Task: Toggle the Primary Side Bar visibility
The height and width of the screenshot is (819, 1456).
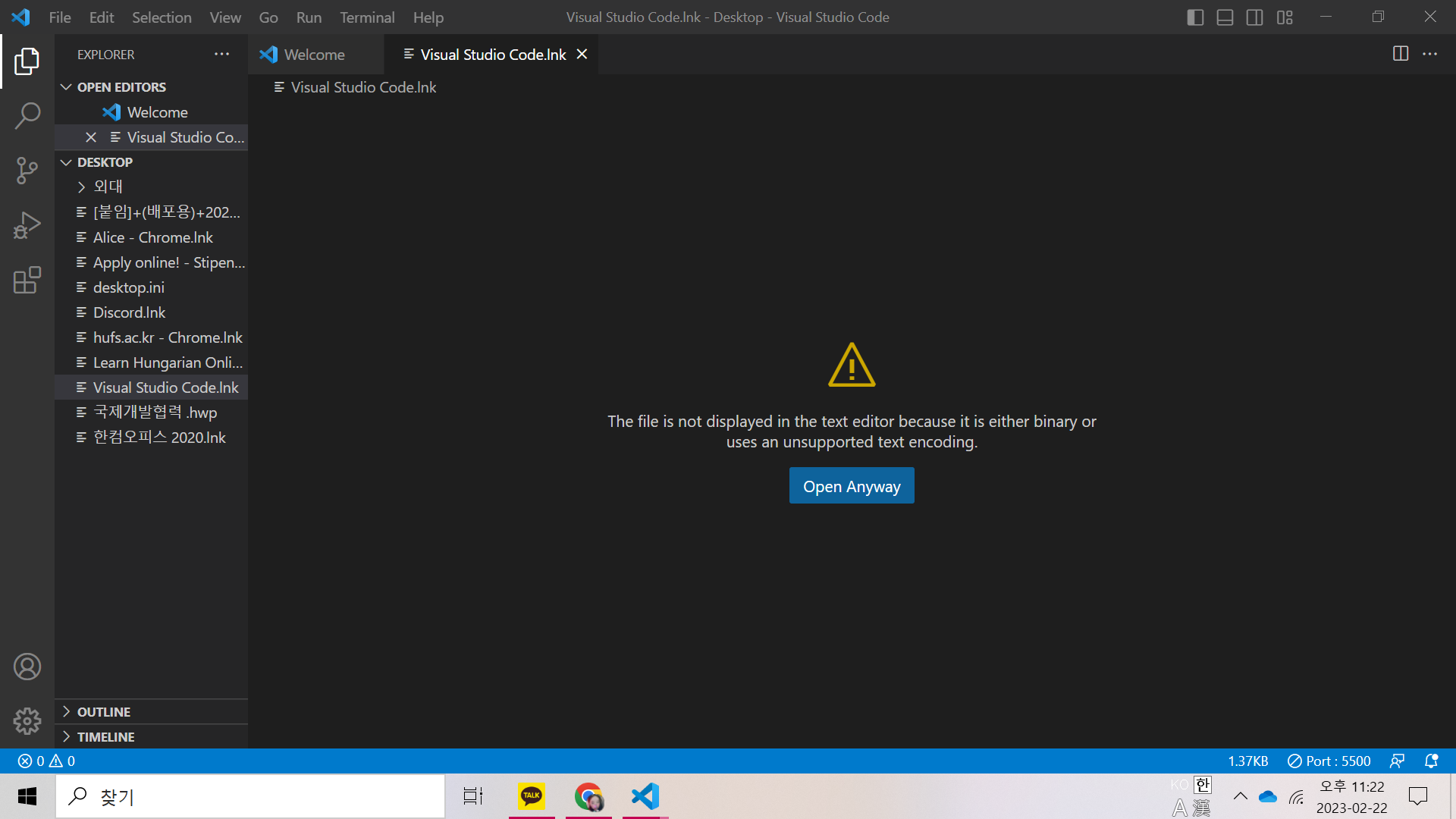Action: click(x=1195, y=17)
